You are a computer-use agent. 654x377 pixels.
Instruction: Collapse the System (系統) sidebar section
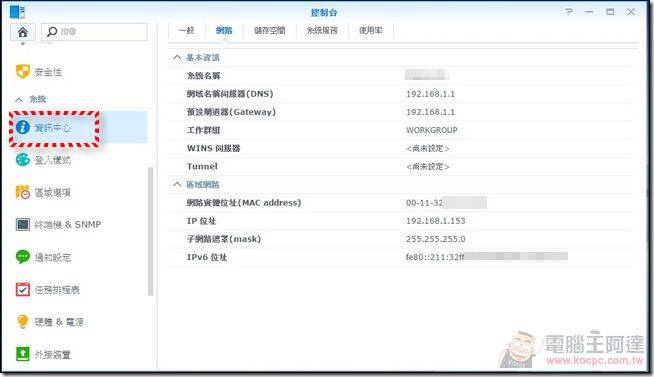[19, 99]
